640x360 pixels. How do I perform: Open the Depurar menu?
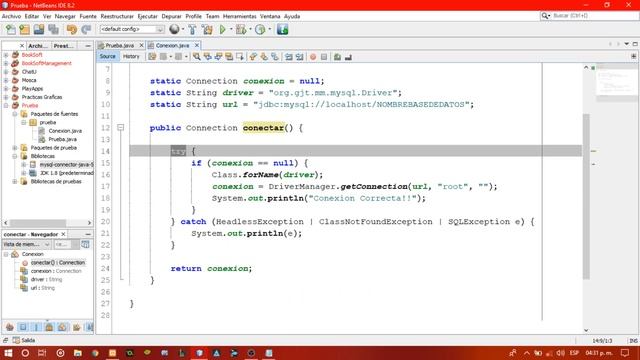(x=171, y=16)
